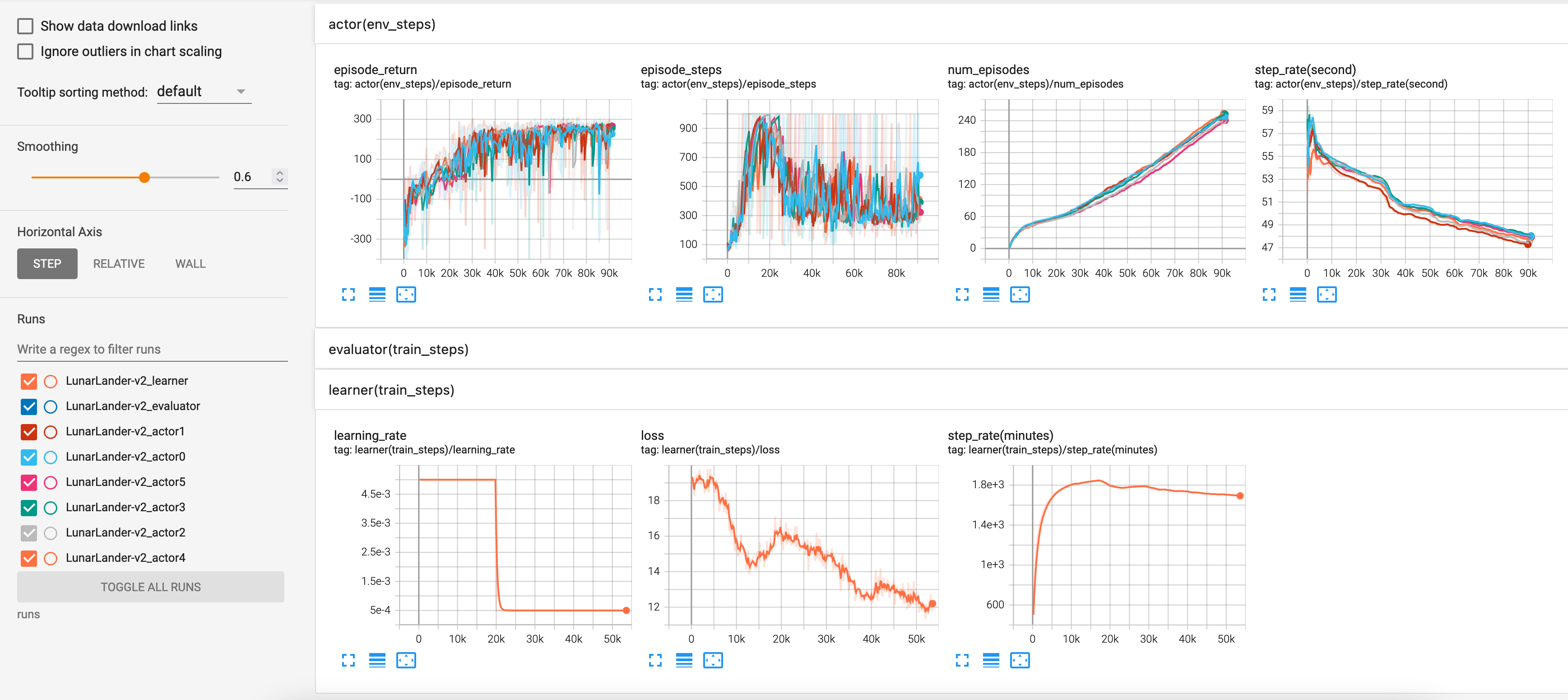The height and width of the screenshot is (700, 1568).
Task: Open the Tooltip sorting method dropdown
Action: pos(204,91)
